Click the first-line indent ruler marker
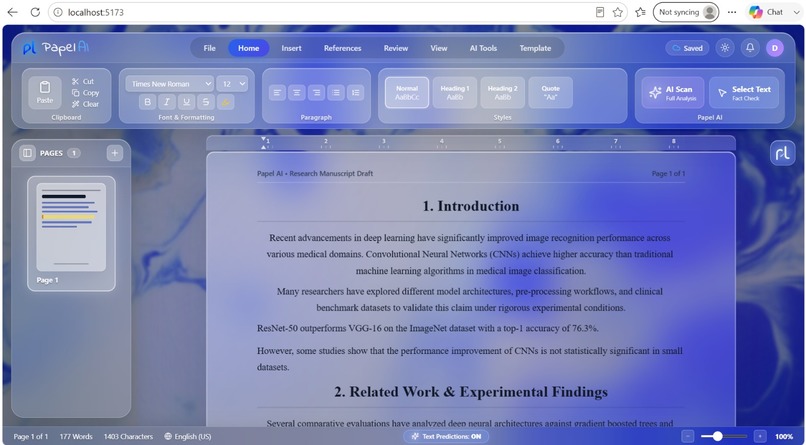Viewport: 806px width, 445px height. (263, 139)
